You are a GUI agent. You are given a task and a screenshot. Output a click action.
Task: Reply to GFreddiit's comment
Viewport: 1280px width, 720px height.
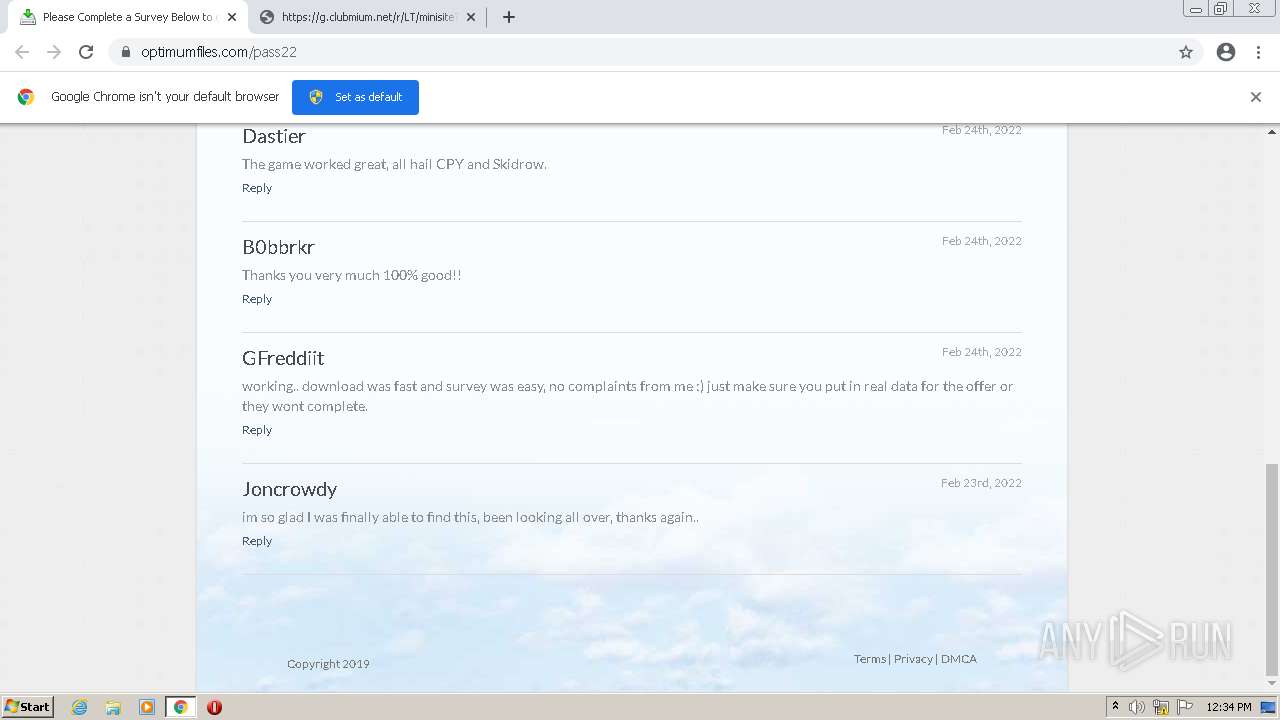click(x=257, y=430)
